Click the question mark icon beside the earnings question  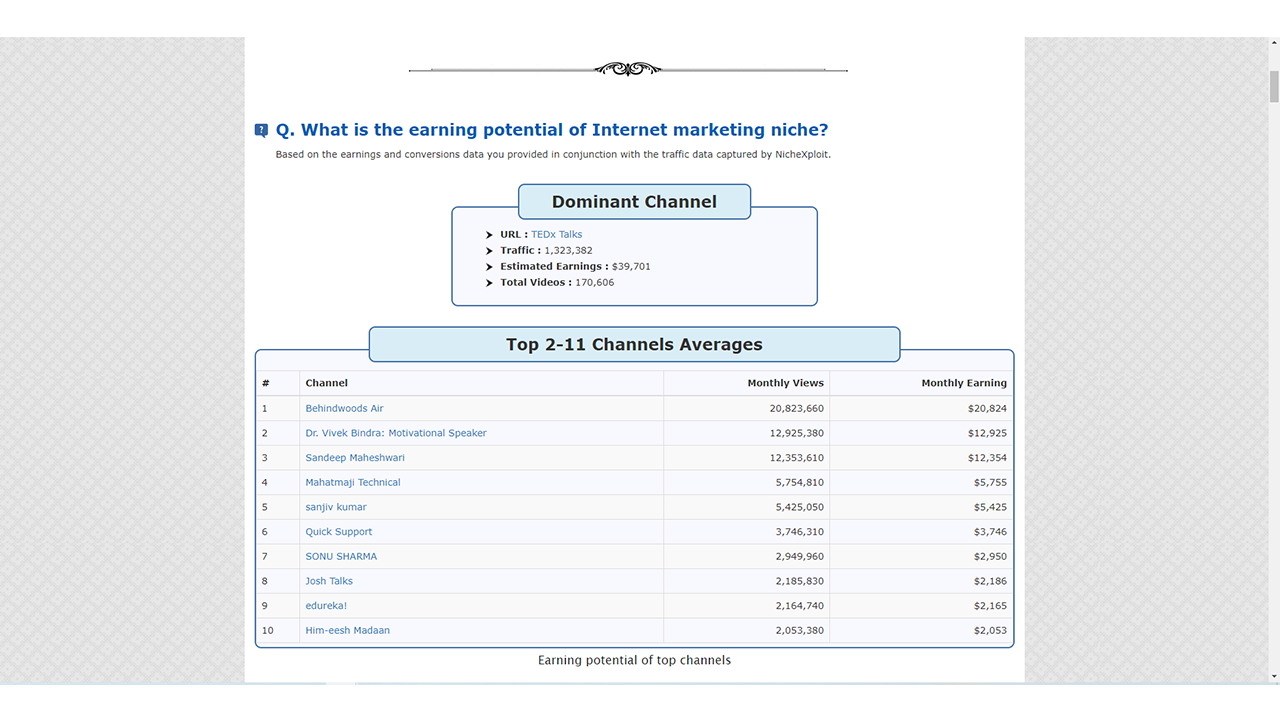(261, 130)
